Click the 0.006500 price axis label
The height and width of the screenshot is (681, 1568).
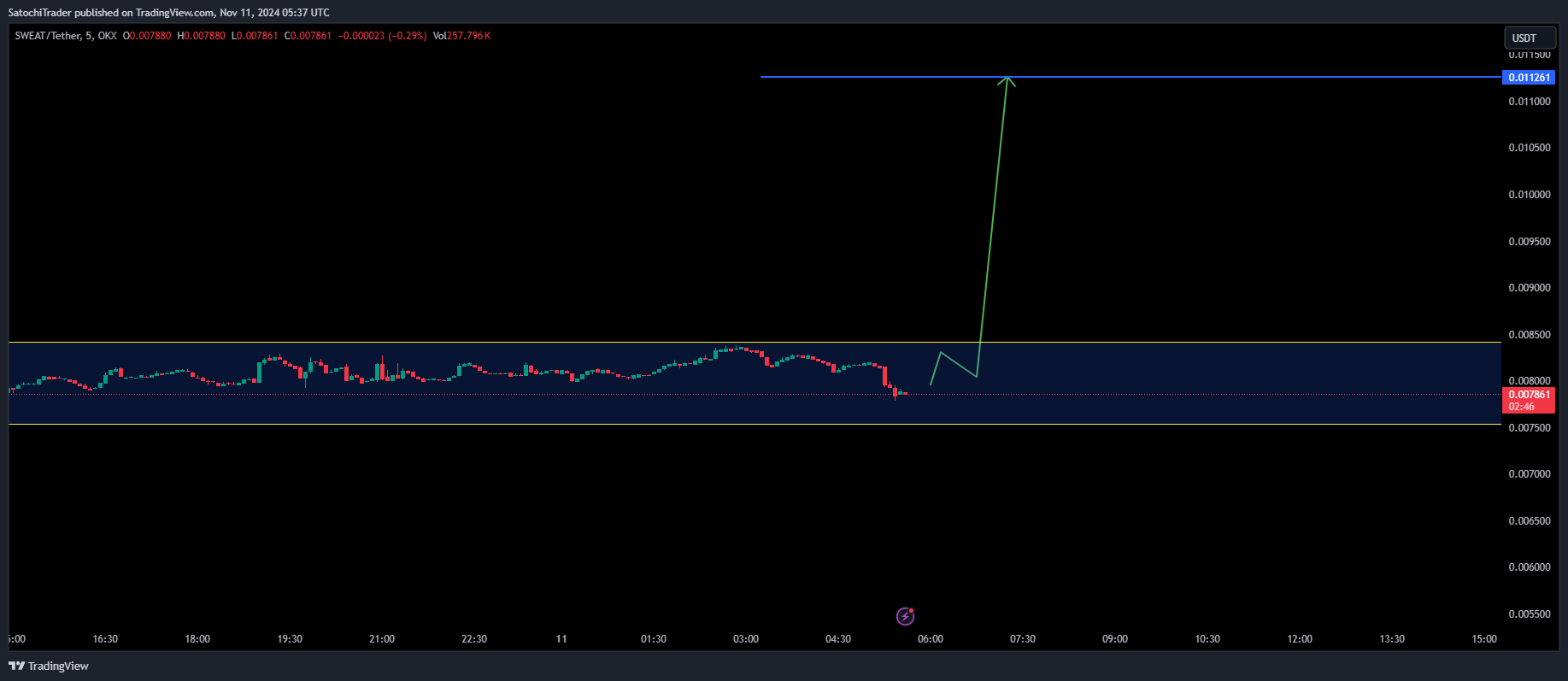[1530, 521]
